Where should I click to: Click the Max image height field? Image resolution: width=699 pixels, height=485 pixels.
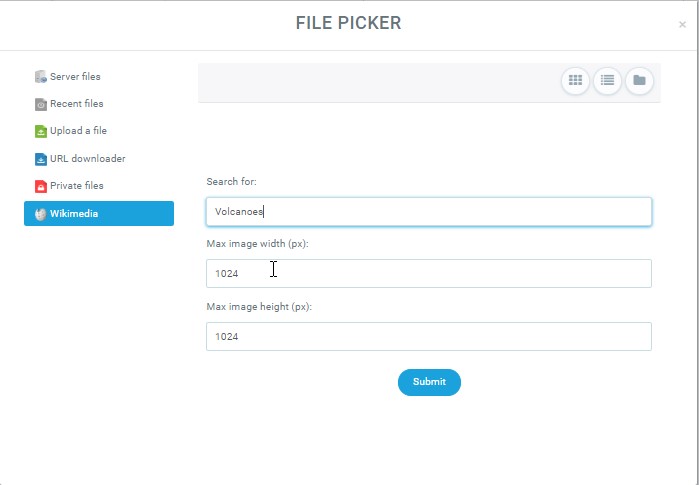[x=428, y=337]
